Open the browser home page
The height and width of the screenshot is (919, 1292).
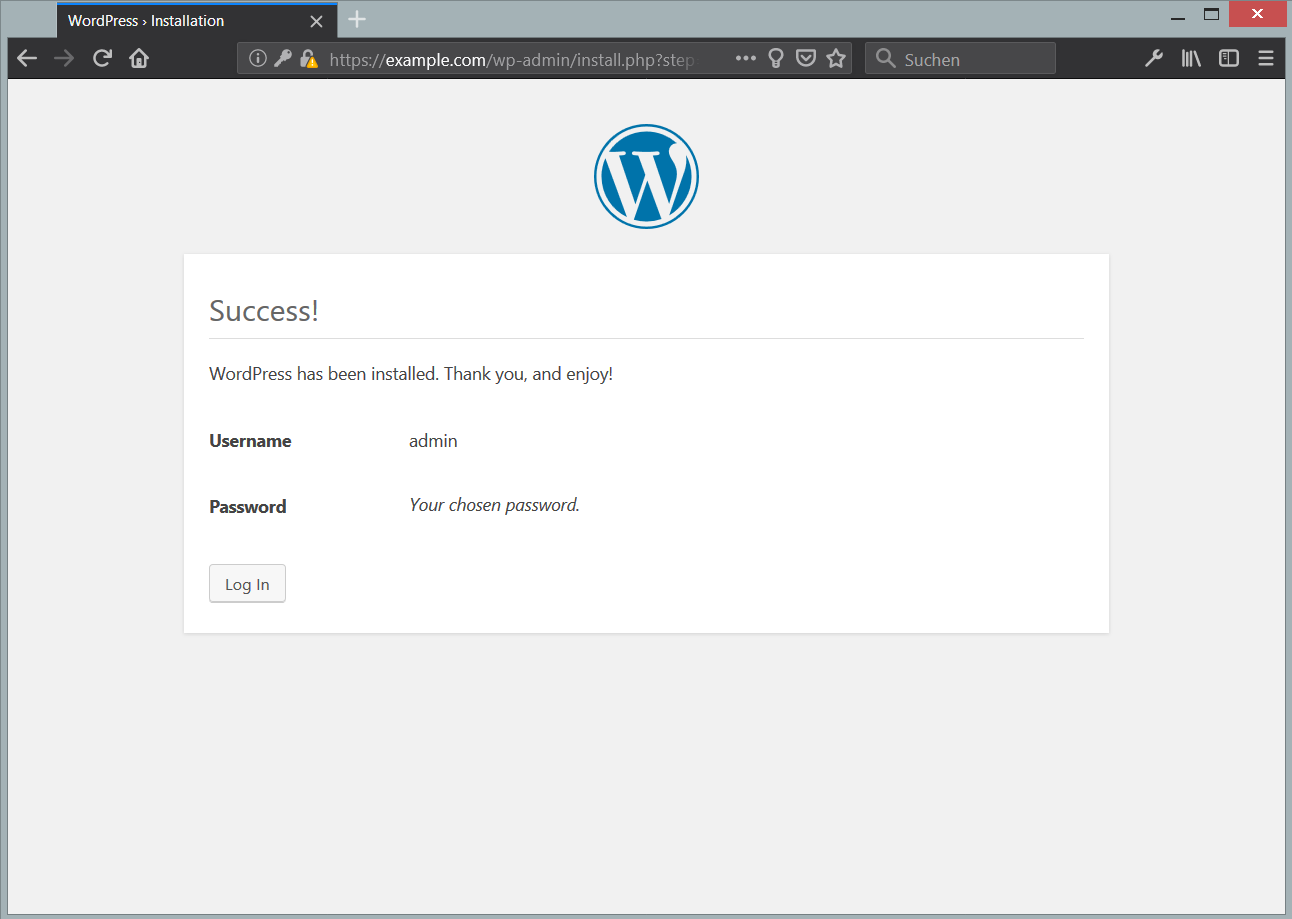point(139,59)
